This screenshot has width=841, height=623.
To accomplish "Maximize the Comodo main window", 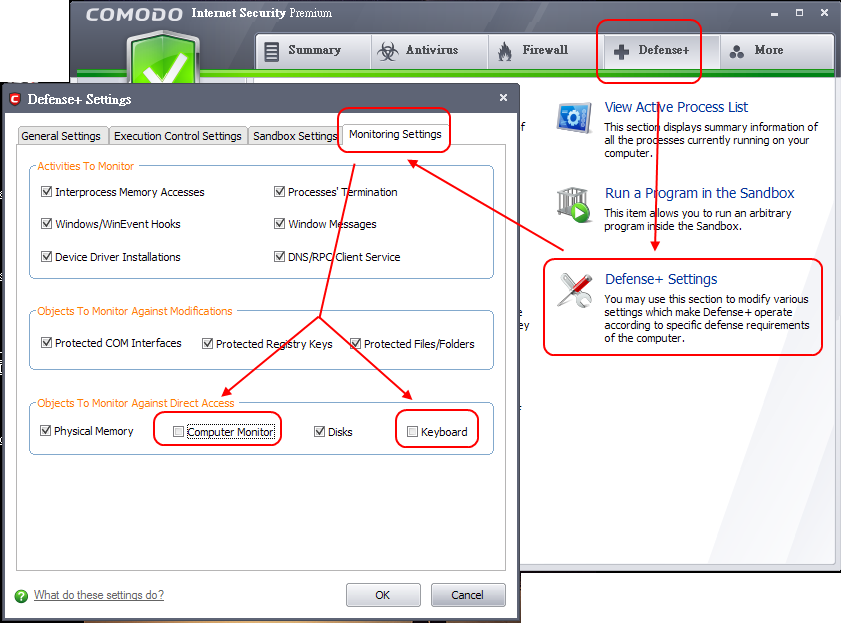I will coord(799,13).
